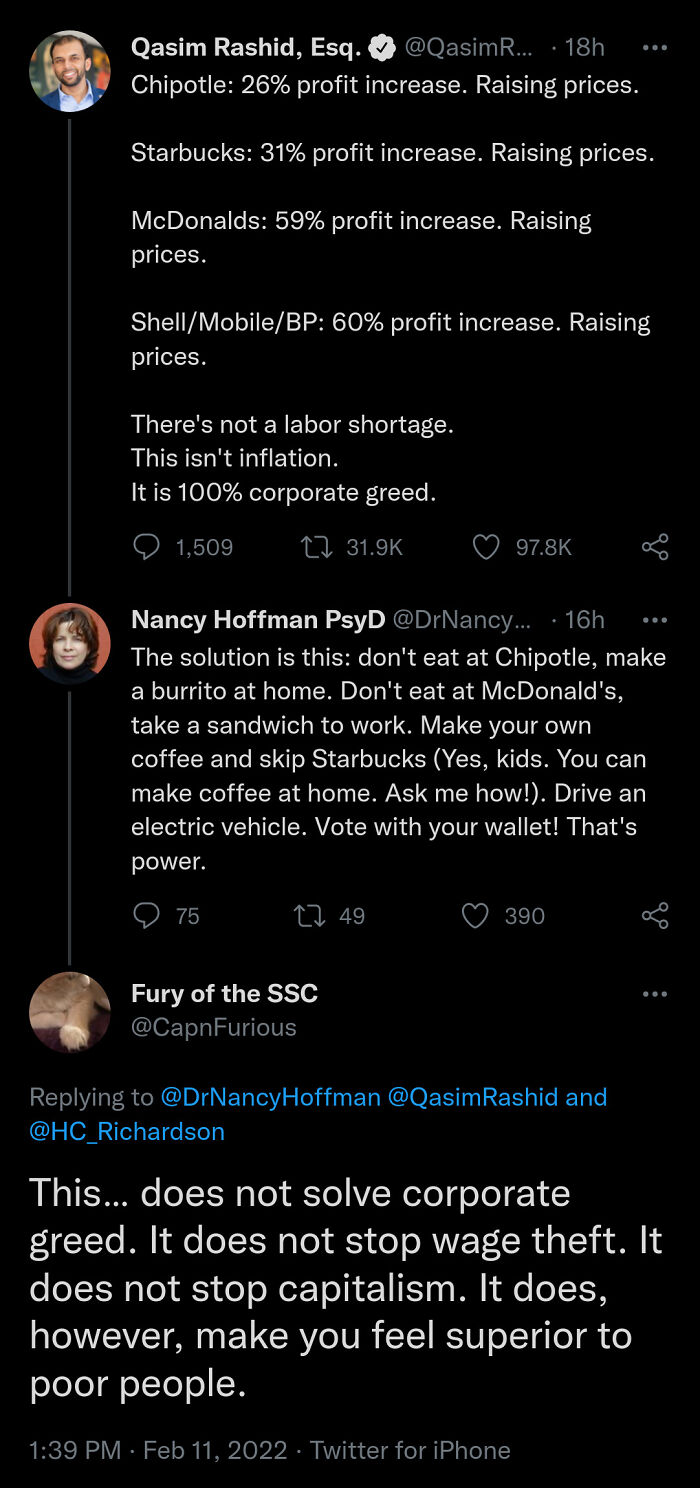Open more options on Nancy Hoffman's tweet
This screenshot has height=1488, width=700.
pyautogui.click(x=655, y=620)
